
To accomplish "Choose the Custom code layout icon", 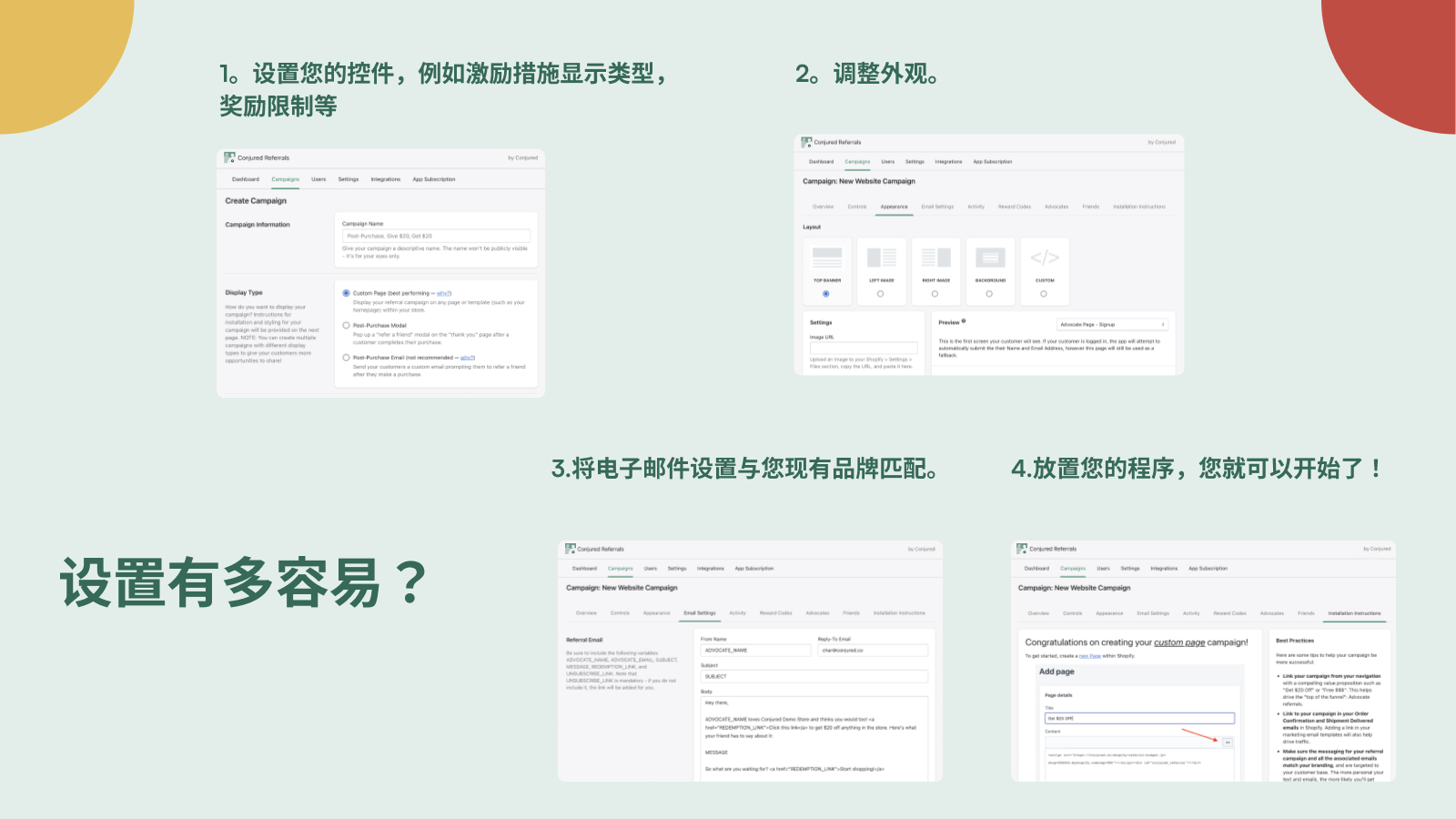I will click(x=1045, y=258).
